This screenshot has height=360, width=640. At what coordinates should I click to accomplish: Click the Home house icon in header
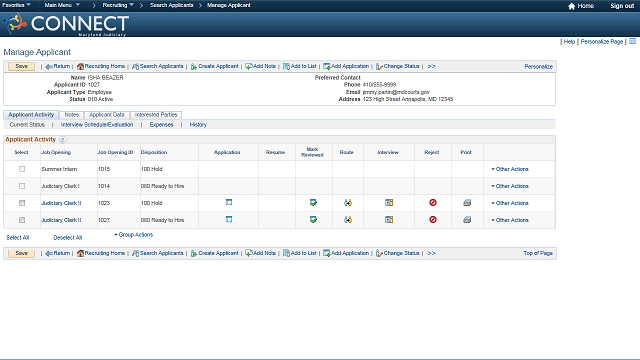coord(571,6)
